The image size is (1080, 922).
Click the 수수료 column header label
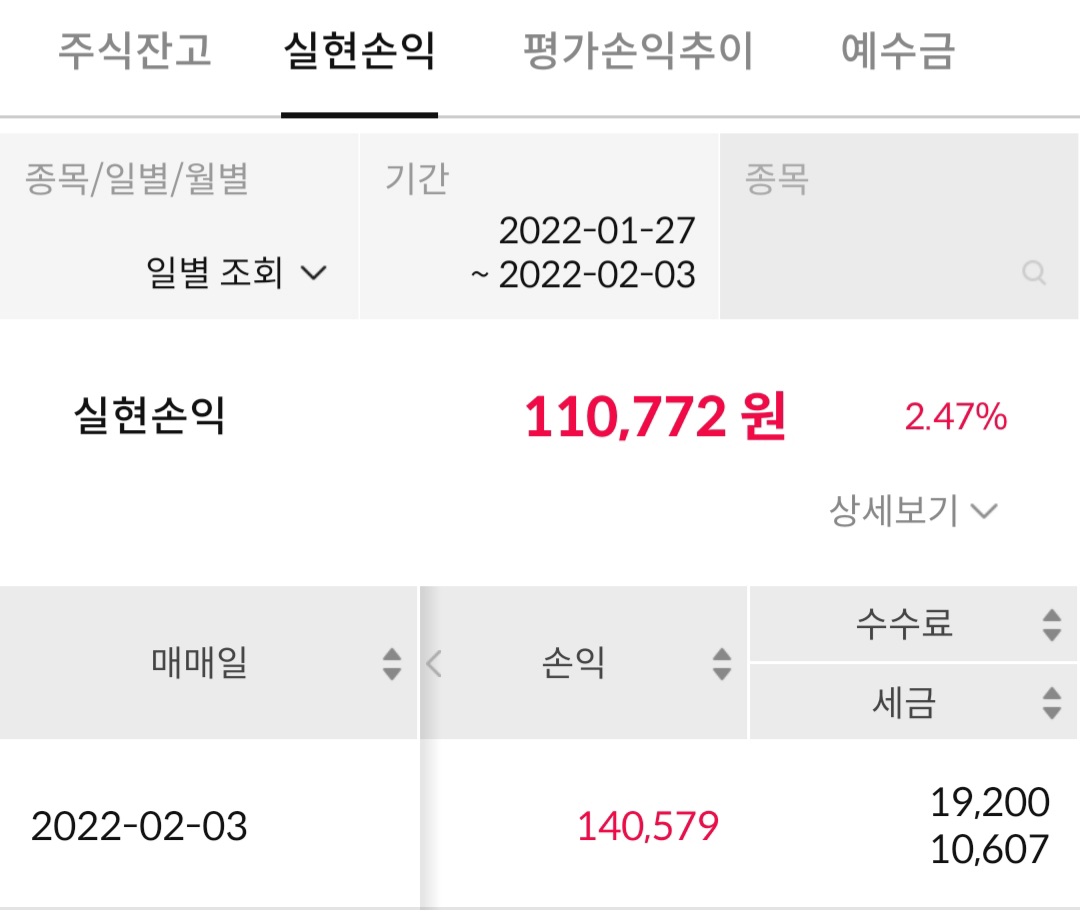(904, 624)
